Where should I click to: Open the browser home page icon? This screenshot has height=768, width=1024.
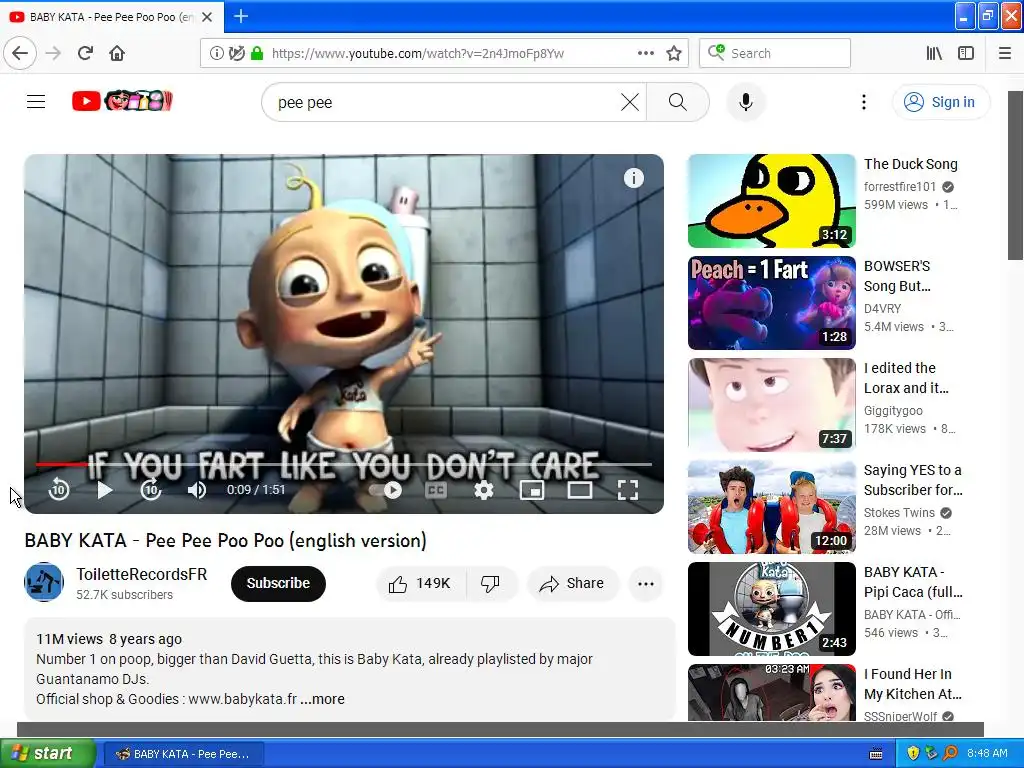tap(117, 53)
